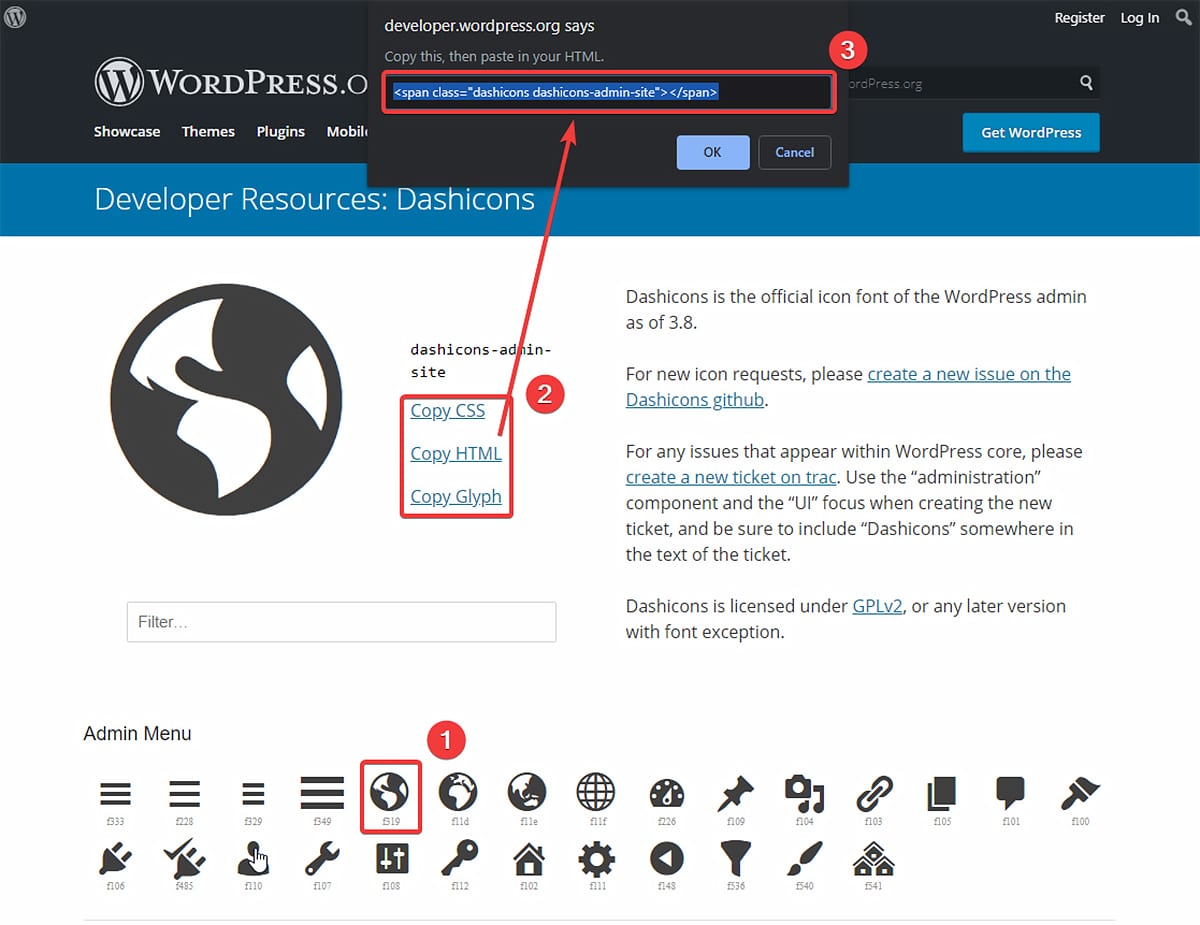Click the magnifier icon in top admin bar

[x=1182, y=17]
